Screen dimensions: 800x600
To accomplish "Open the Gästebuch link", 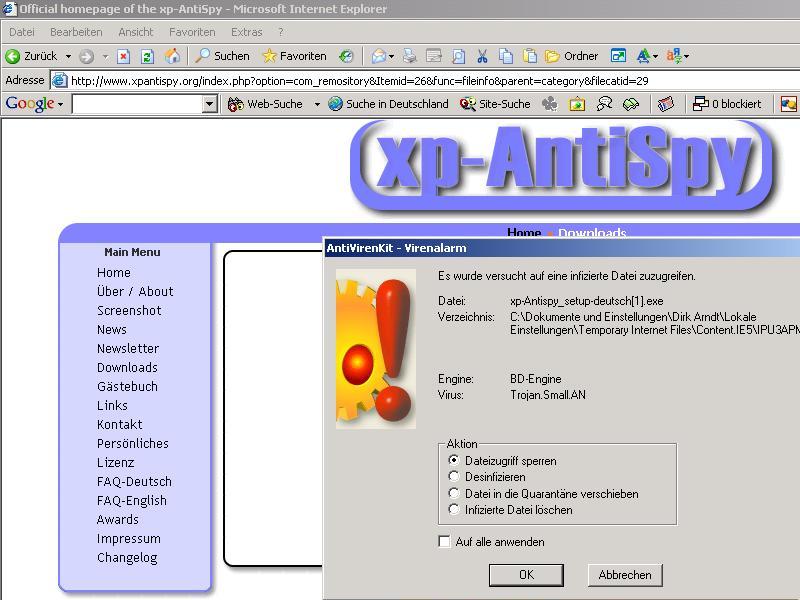I will (128, 386).
